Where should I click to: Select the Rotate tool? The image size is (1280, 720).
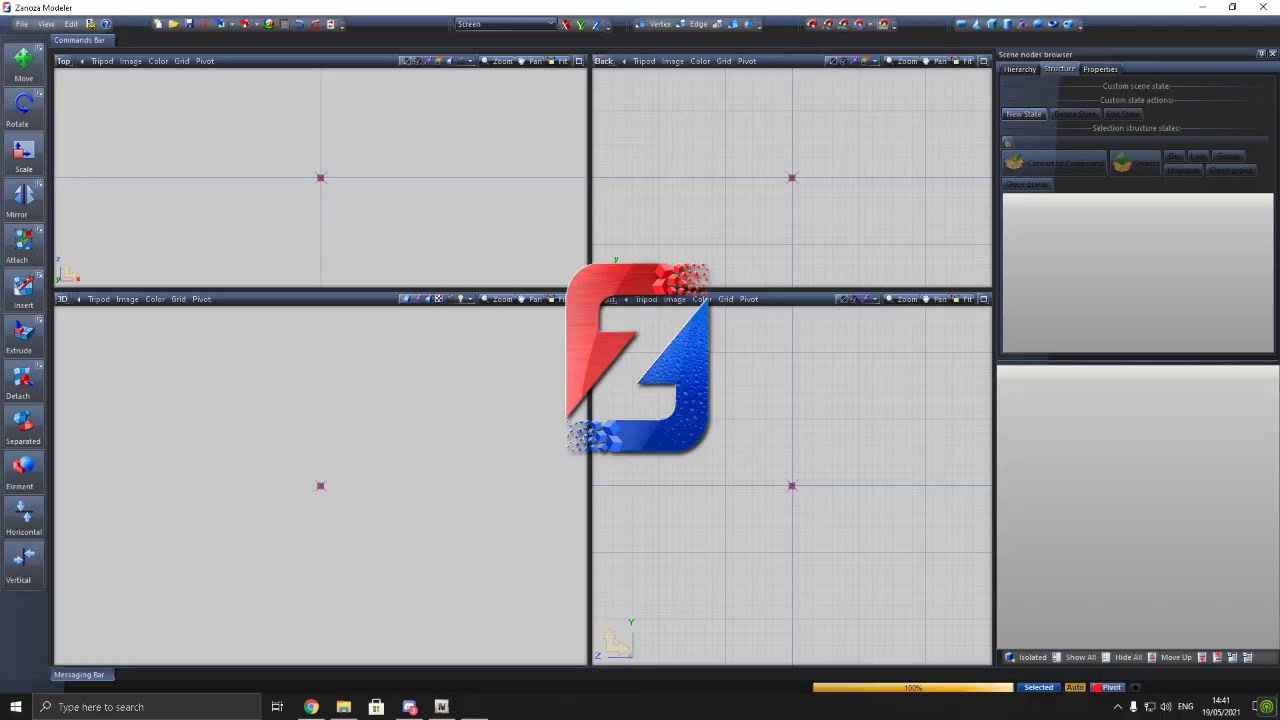[x=23, y=108]
